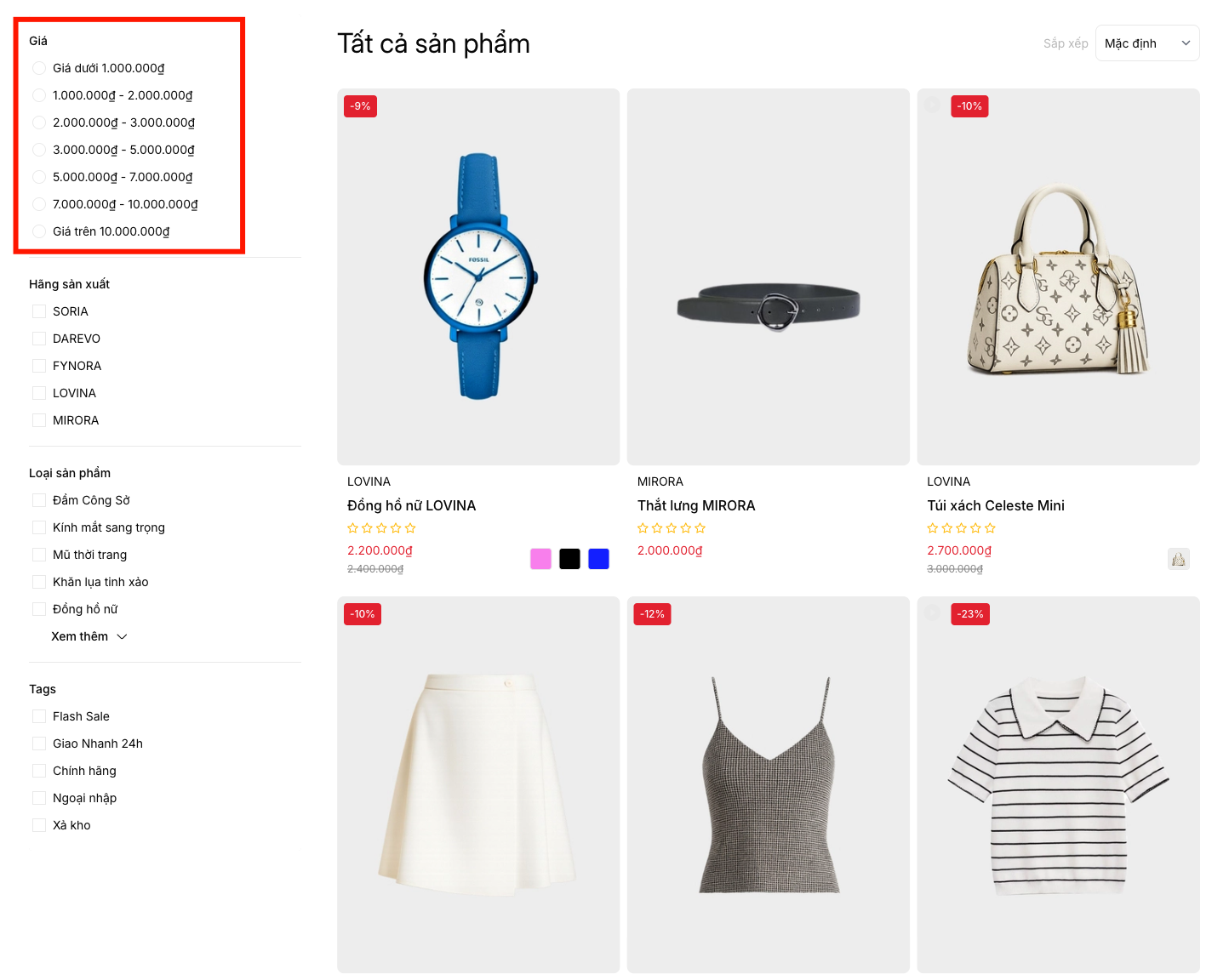Tick the 'Đồng hồ nữ' product type checkbox

39,609
